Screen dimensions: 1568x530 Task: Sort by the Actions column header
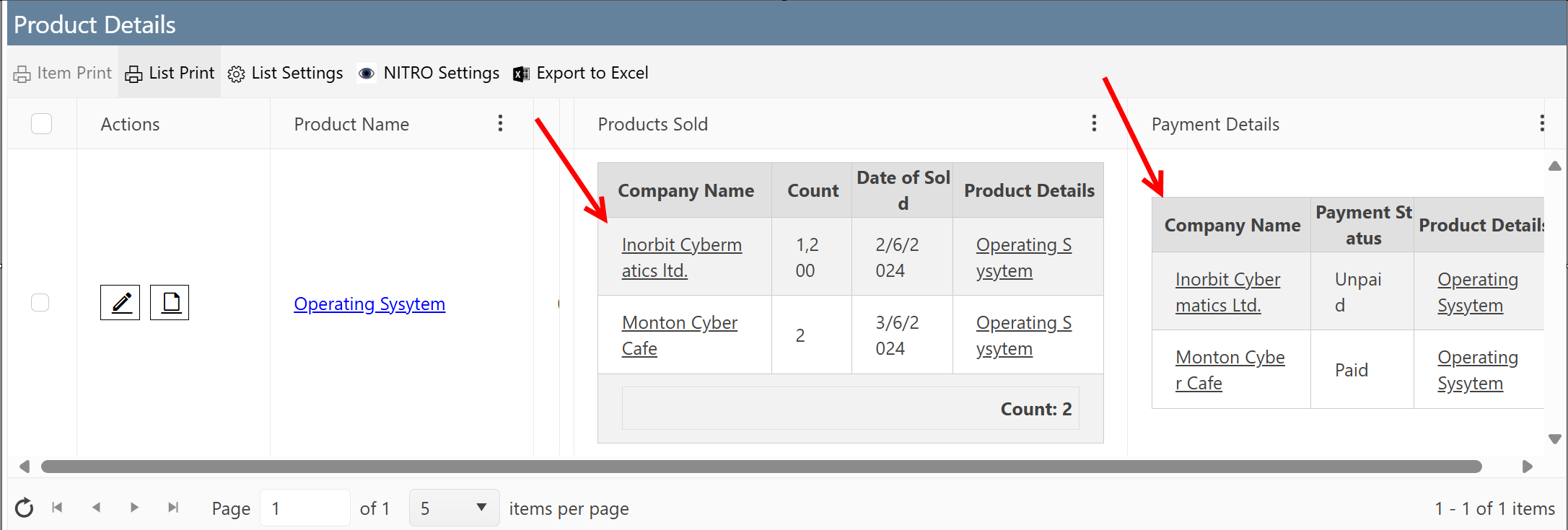[x=130, y=124]
